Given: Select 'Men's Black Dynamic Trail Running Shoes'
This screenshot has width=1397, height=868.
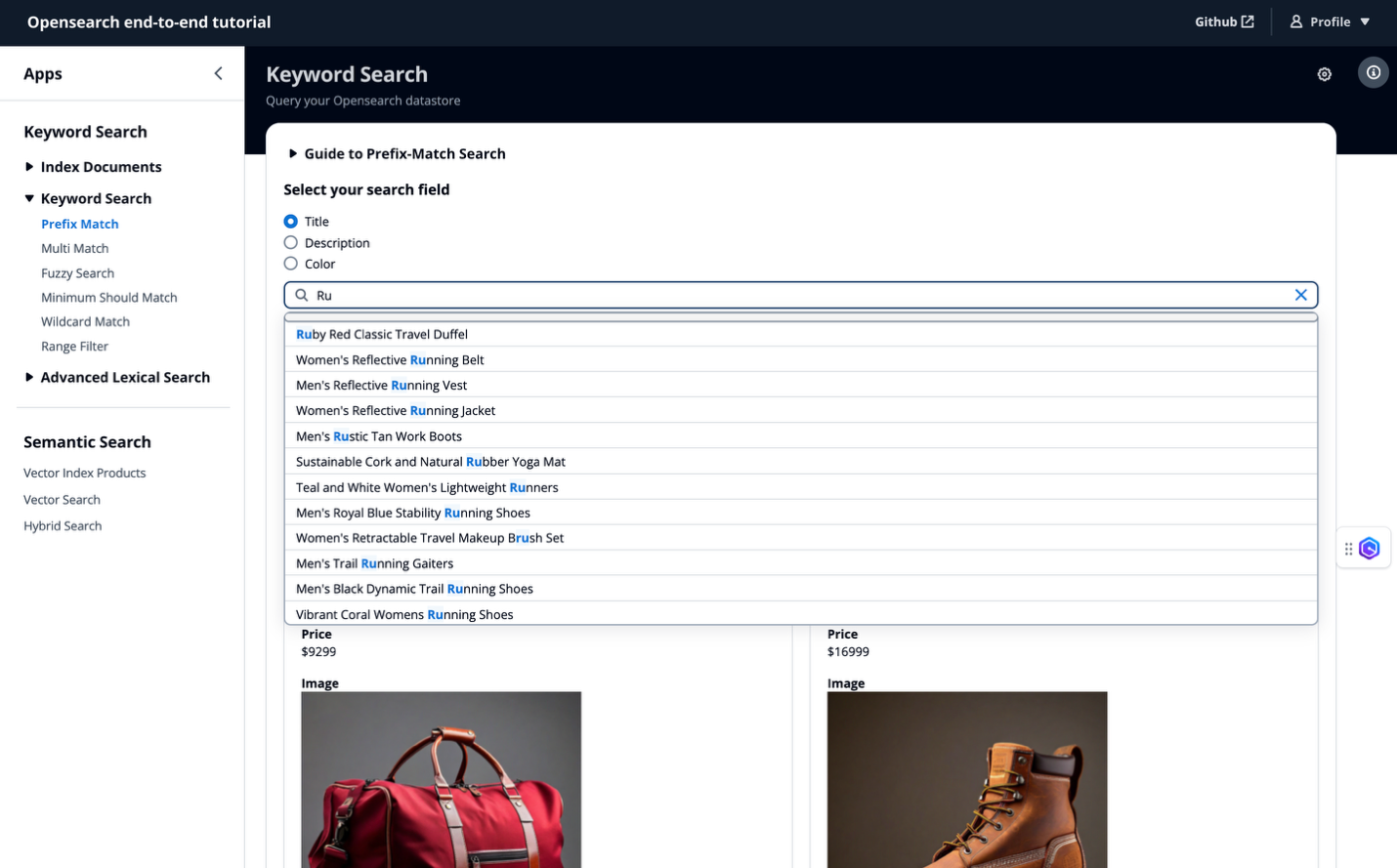Looking at the screenshot, I should pyautogui.click(x=801, y=589).
